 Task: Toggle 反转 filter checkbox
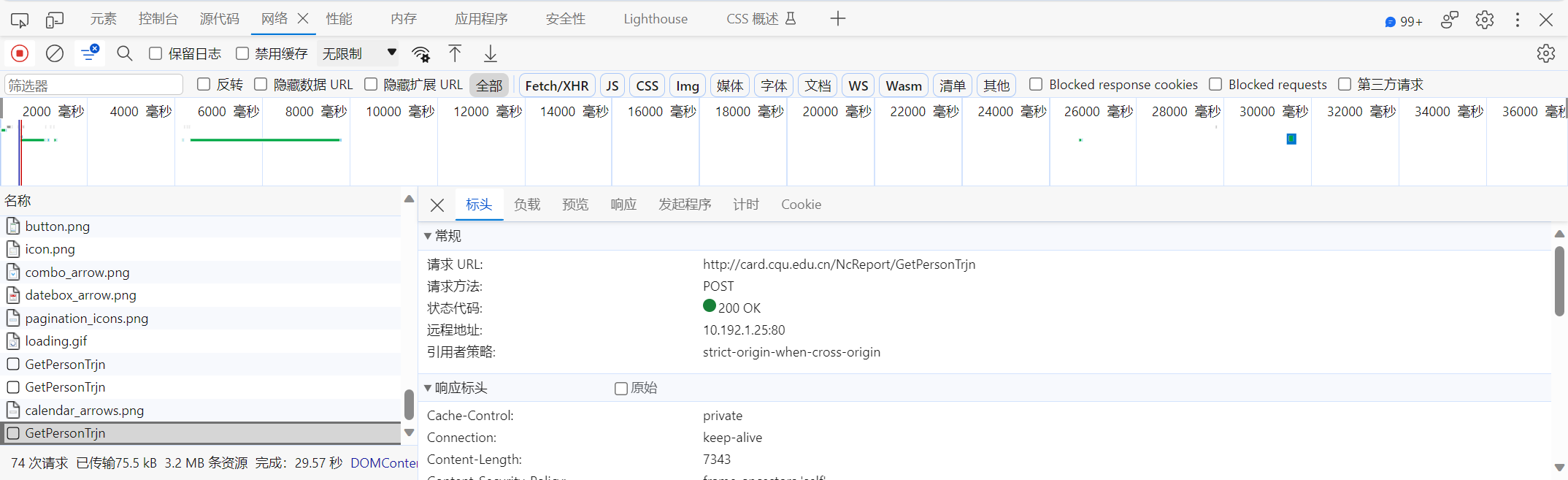click(x=204, y=84)
